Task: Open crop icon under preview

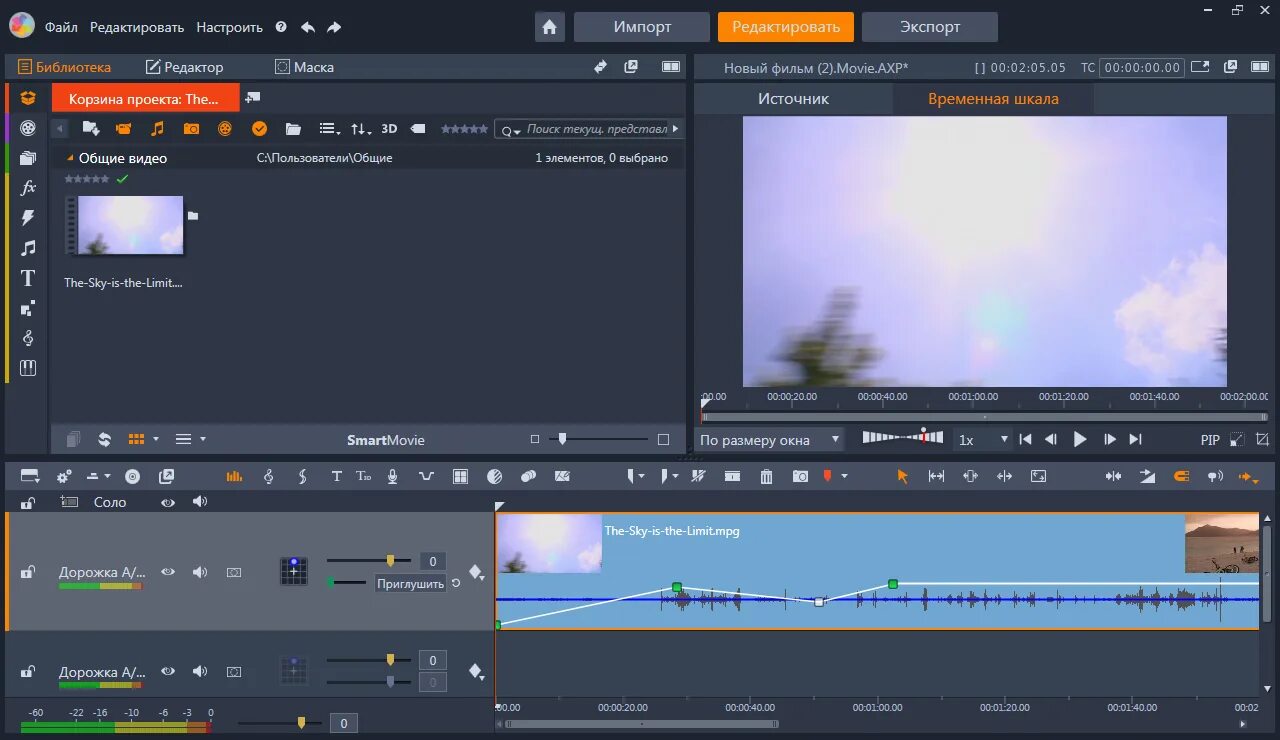Action: (1262, 439)
